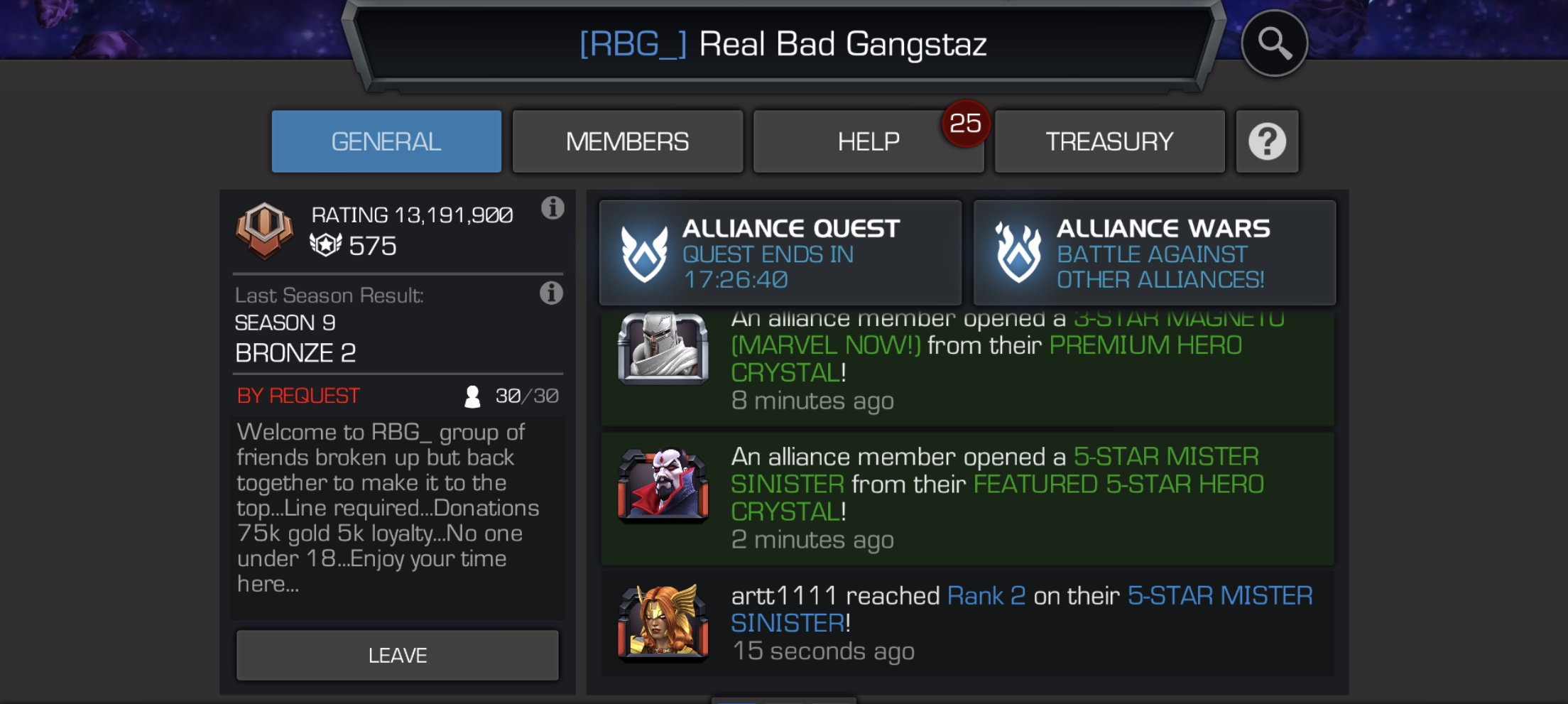The height and width of the screenshot is (704, 1568).
Task: Open the Help tab with 25 badge
Action: tap(869, 141)
